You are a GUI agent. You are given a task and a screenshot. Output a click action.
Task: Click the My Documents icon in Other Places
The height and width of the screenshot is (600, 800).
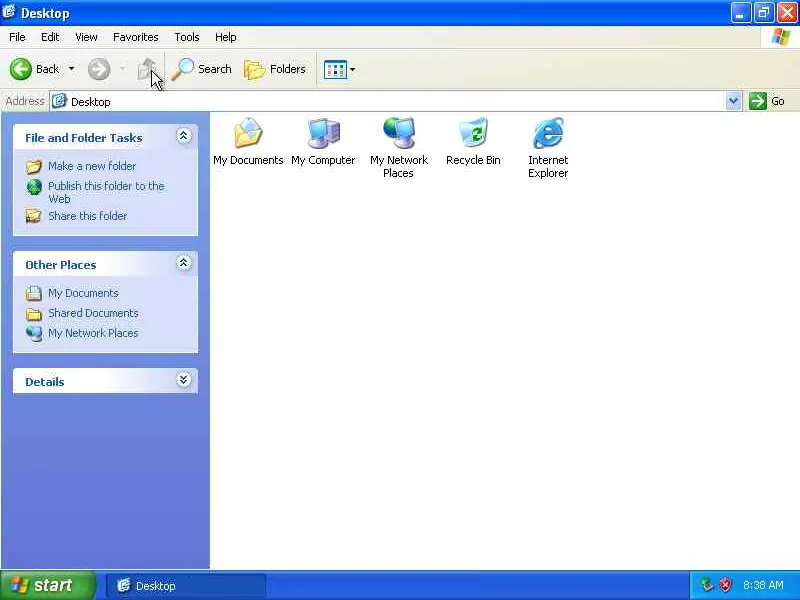point(34,293)
